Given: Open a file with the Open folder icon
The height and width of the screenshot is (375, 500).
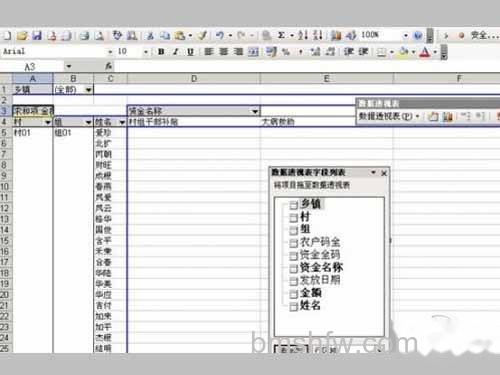Looking at the screenshot, I should pos(22,35).
